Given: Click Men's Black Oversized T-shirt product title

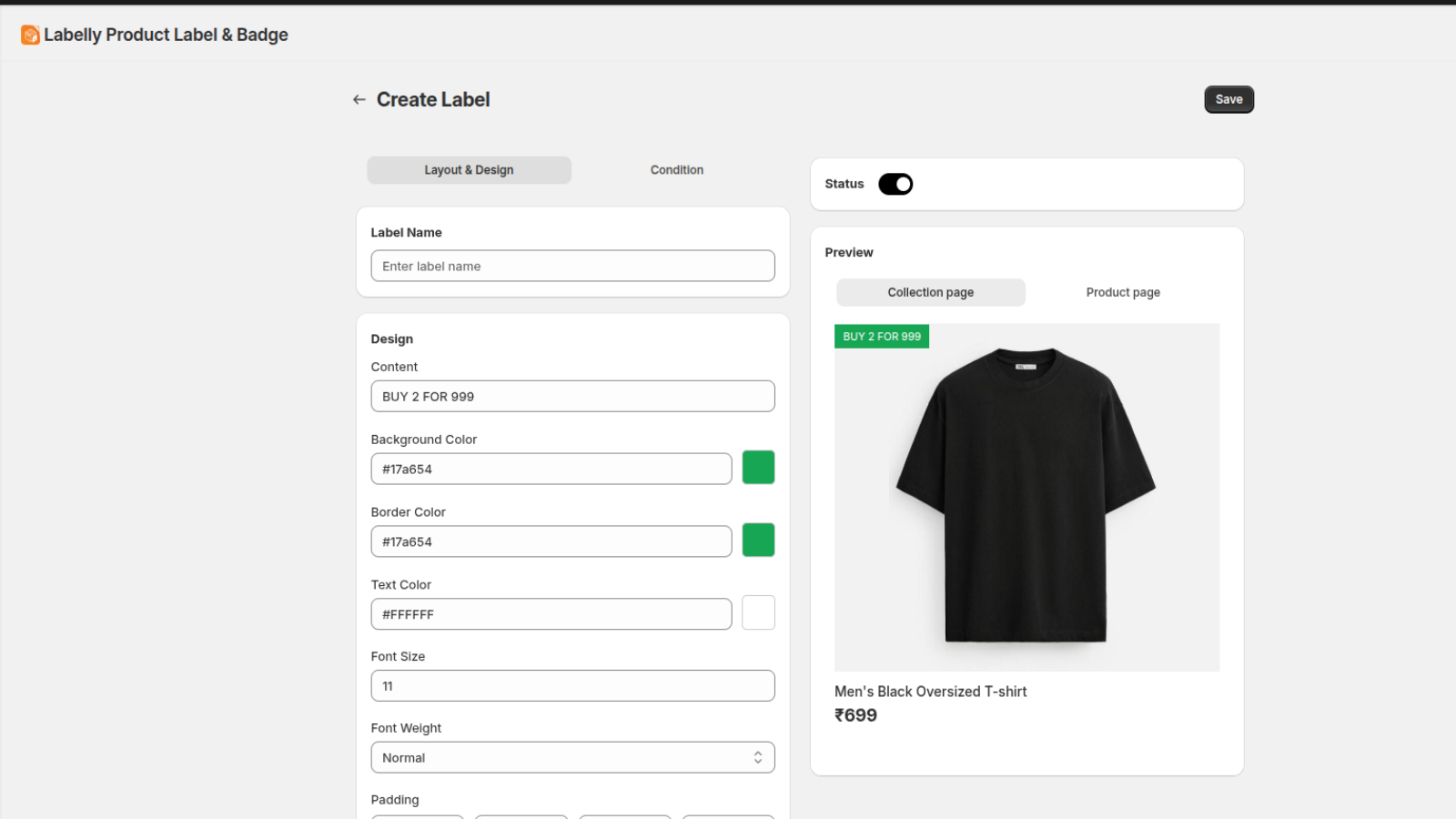Looking at the screenshot, I should [x=930, y=692].
